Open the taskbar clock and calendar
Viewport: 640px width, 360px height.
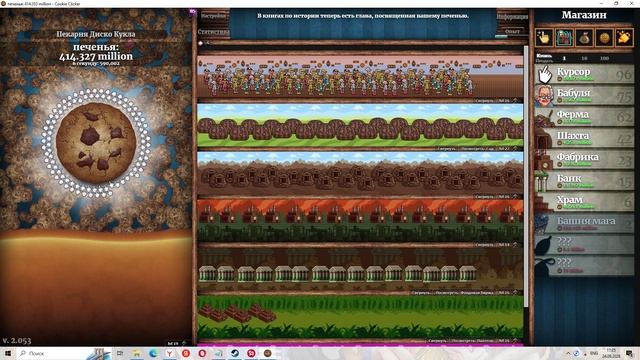pos(611,353)
